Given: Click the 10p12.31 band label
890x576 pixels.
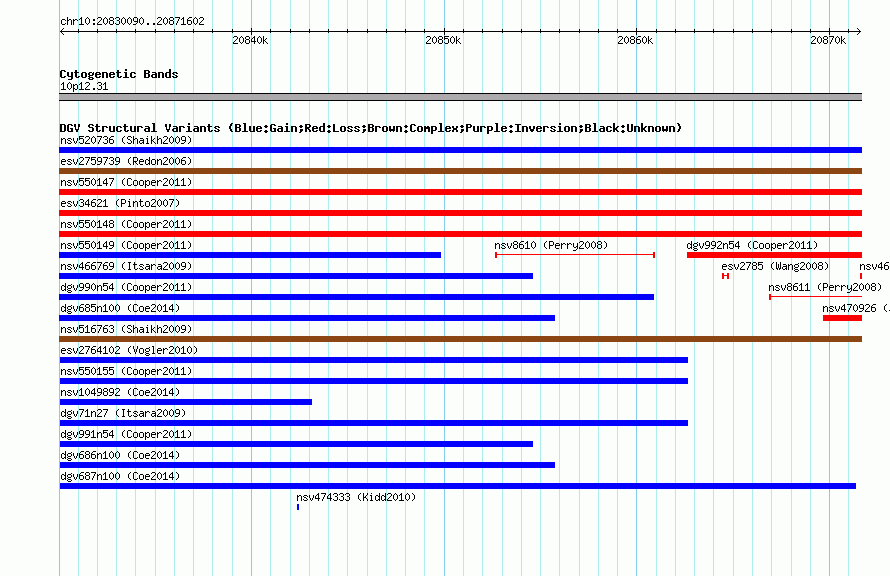Looking at the screenshot, I should (84, 86).
